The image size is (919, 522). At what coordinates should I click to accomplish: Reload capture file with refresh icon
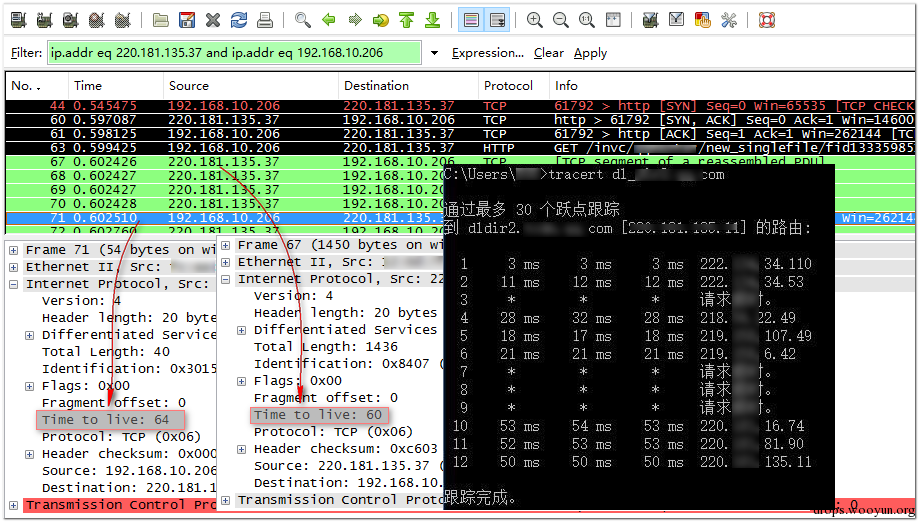(x=239, y=20)
